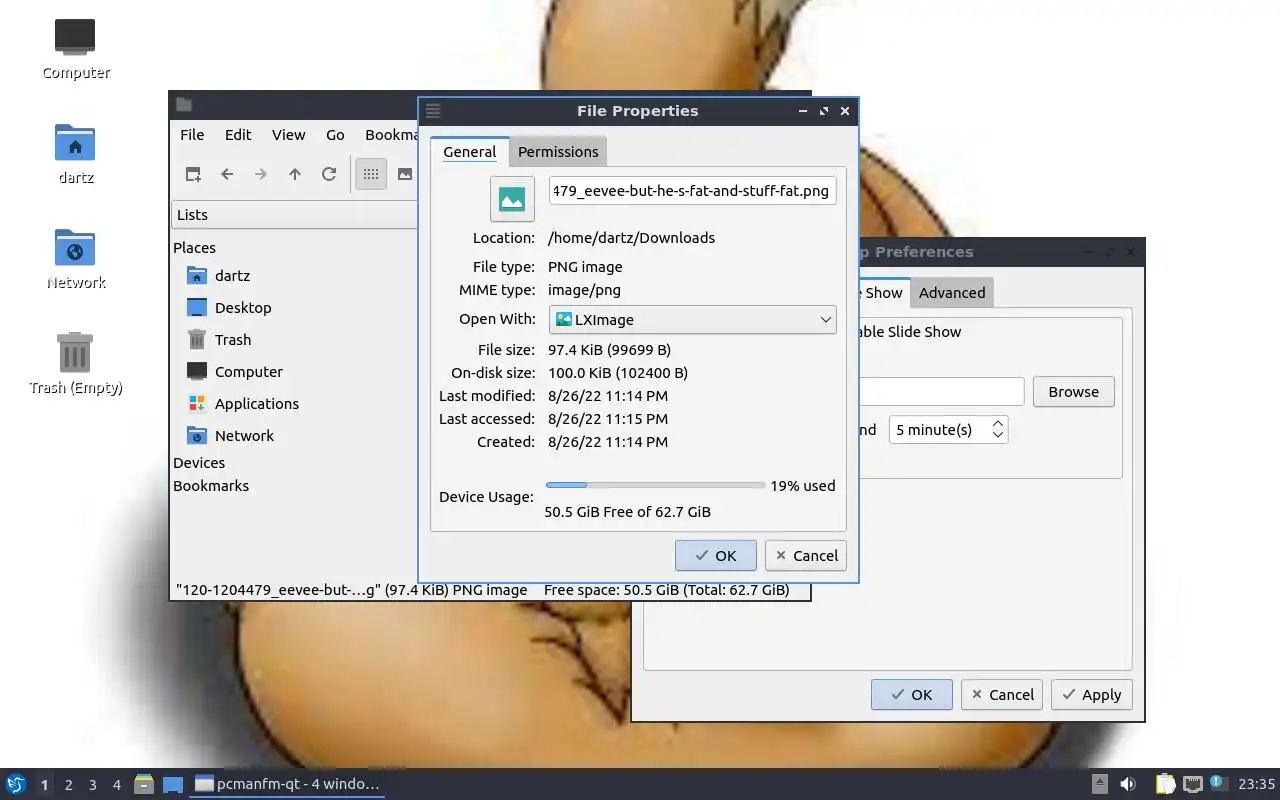Switch to the Slide Show tab
Viewport: 1280px width, 800px height.
pos(883,293)
